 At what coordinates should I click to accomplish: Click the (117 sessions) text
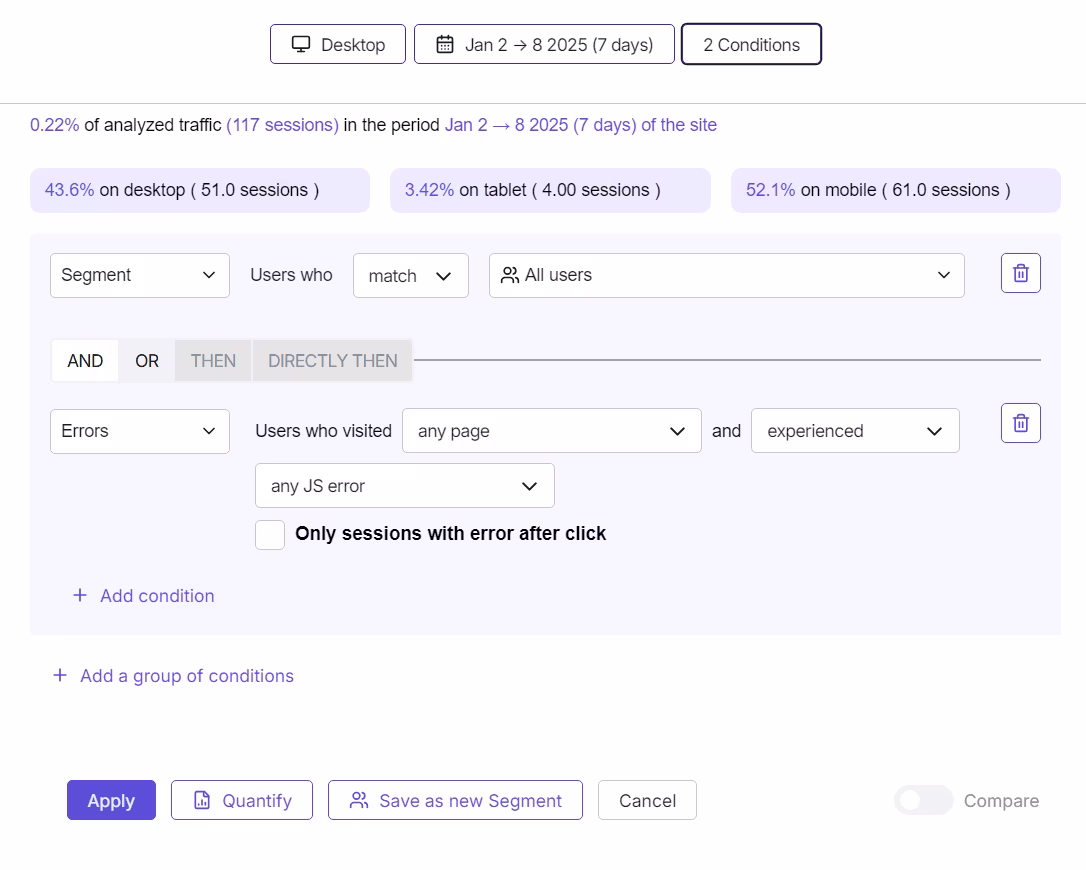point(283,125)
